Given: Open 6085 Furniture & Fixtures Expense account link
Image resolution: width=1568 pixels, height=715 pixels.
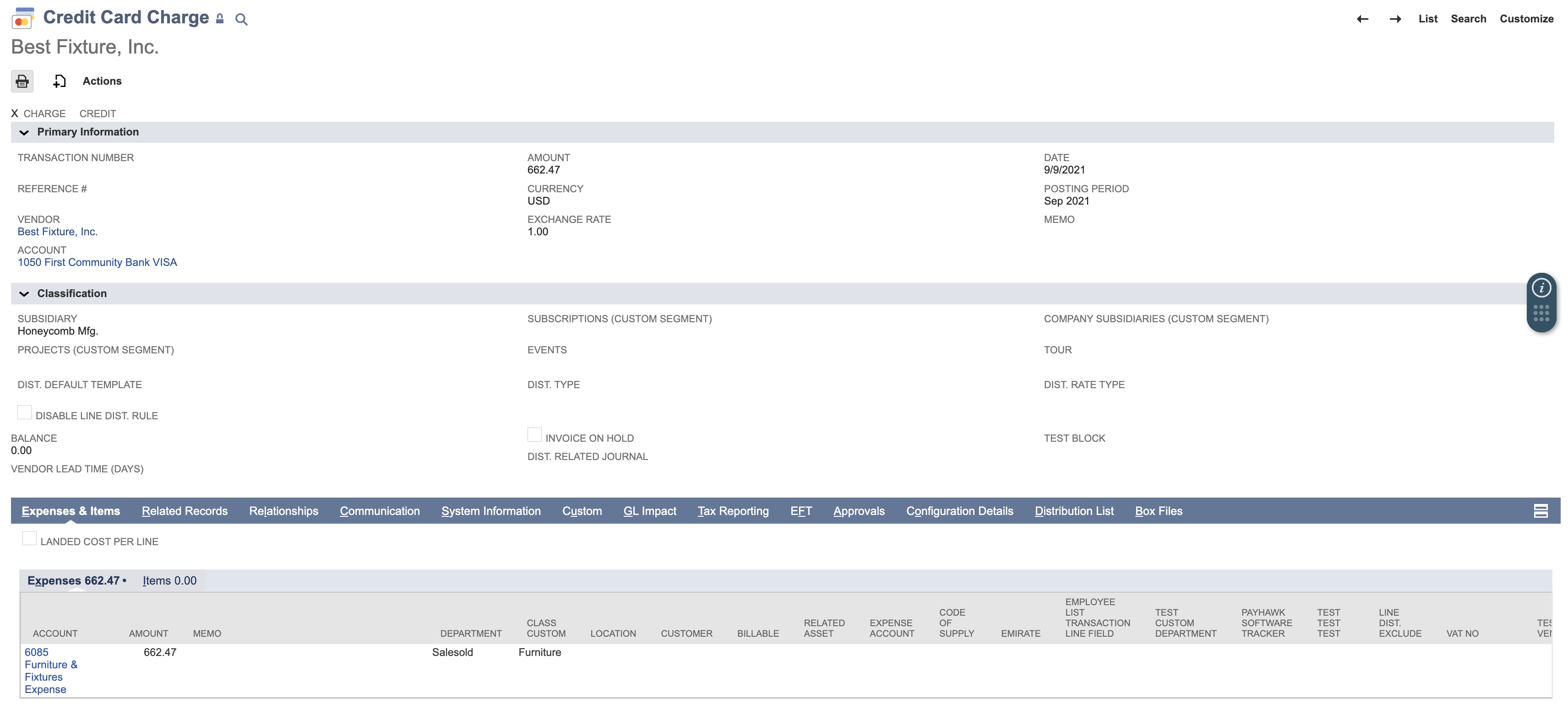Looking at the screenshot, I should tap(51, 671).
